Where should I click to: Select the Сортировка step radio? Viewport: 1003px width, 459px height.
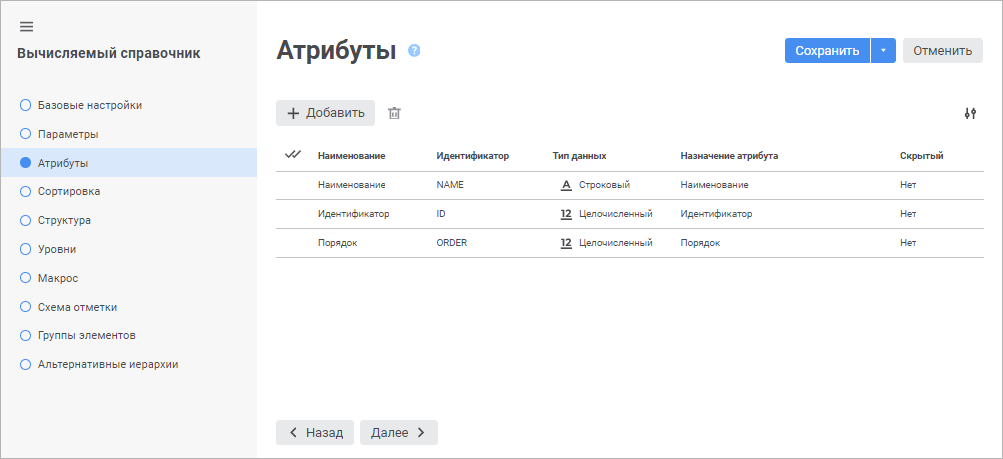point(26,191)
